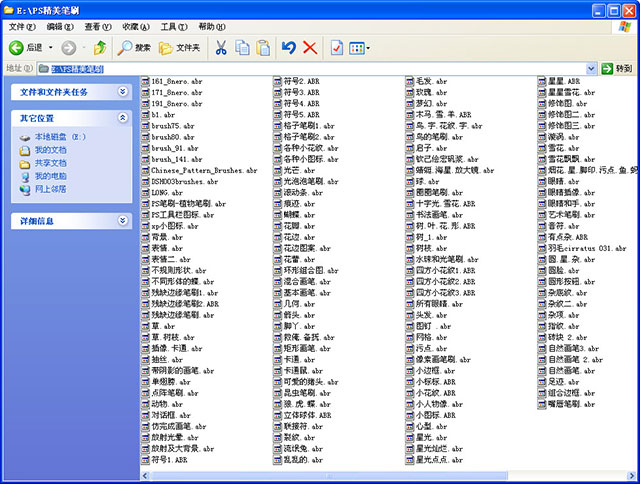Click the red Delete X icon
640x484 pixels.
click(310, 48)
